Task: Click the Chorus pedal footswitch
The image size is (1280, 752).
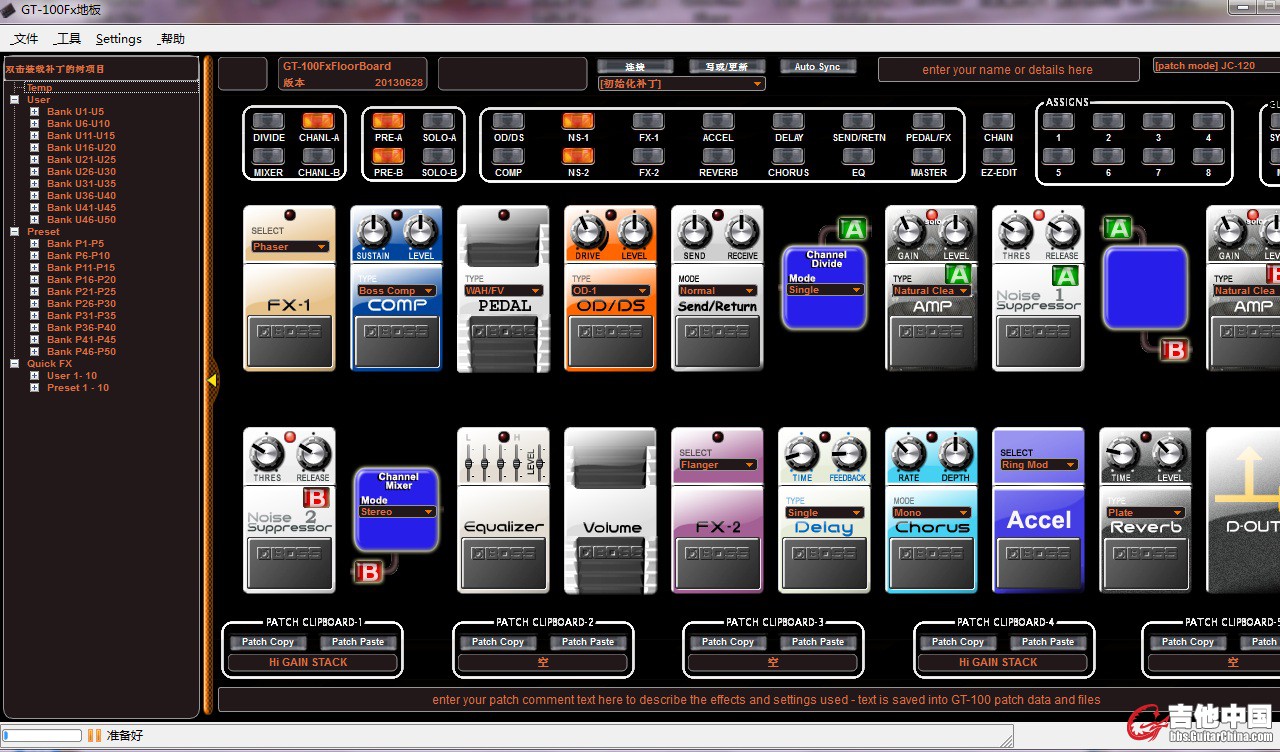Action: click(x=931, y=563)
